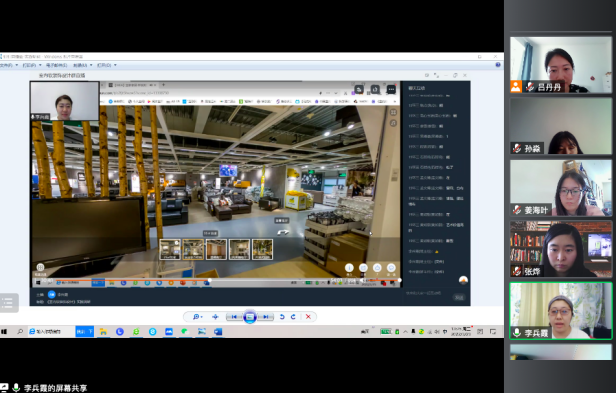Click the fit-to-window icon in viewer toolbar

215,317
